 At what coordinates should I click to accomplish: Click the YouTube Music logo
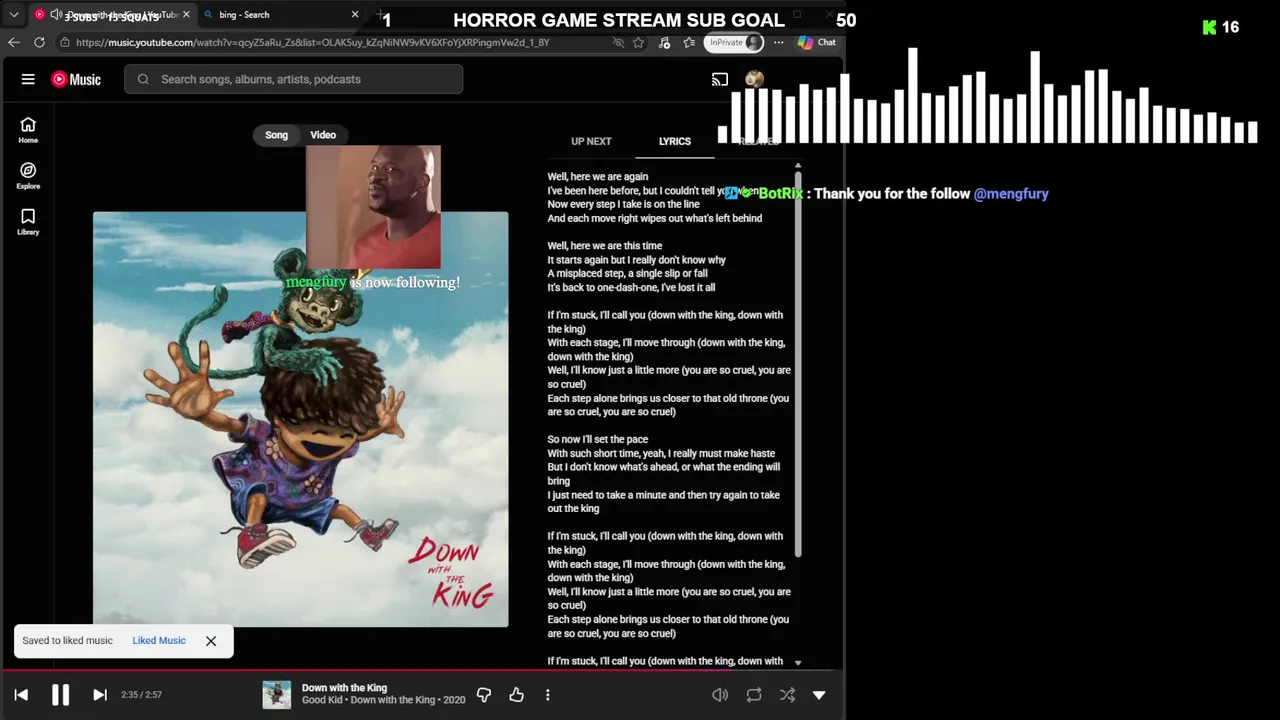coord(76,79)
